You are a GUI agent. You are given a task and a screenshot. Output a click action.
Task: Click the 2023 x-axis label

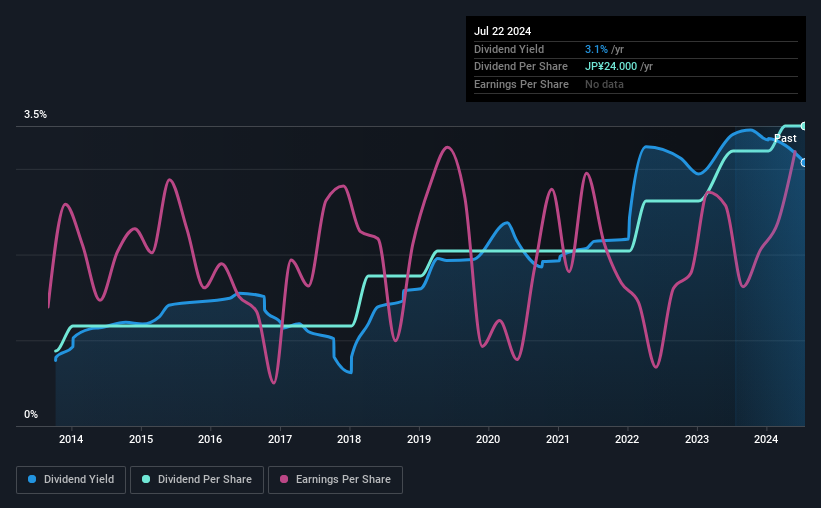coord(697,439)
